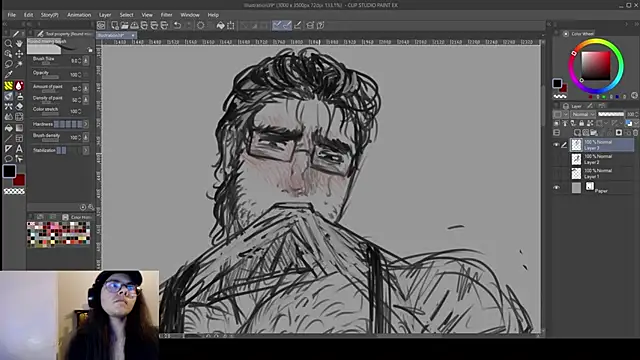The image size is (640, 360).
Task: Select the Frame border tool
Action: click(19, 138)
